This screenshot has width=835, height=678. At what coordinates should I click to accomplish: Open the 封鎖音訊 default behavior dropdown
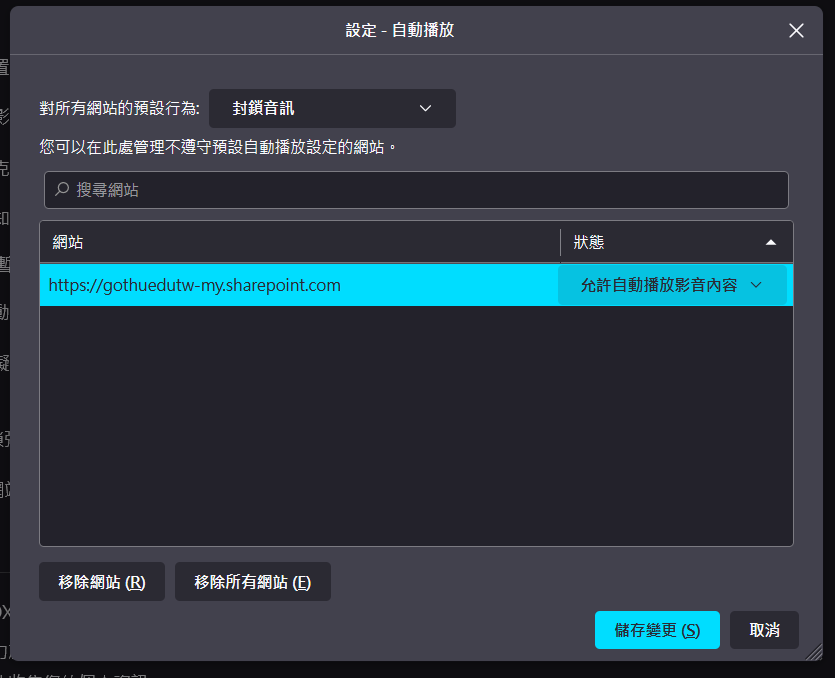(x=331, y=108)
